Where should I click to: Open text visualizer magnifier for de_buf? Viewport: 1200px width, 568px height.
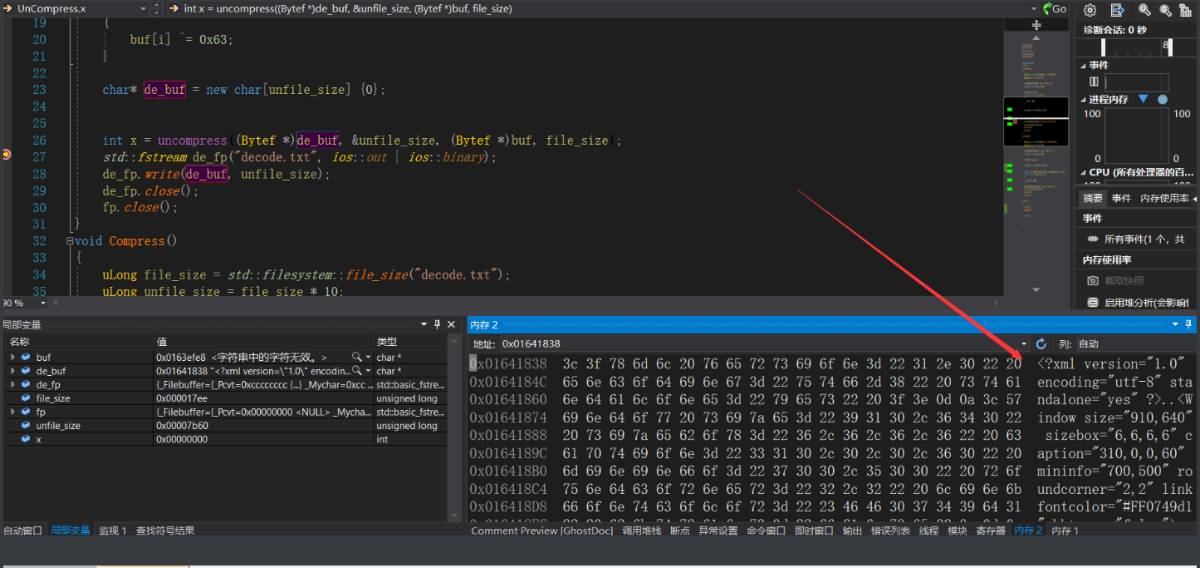(355, 371)
